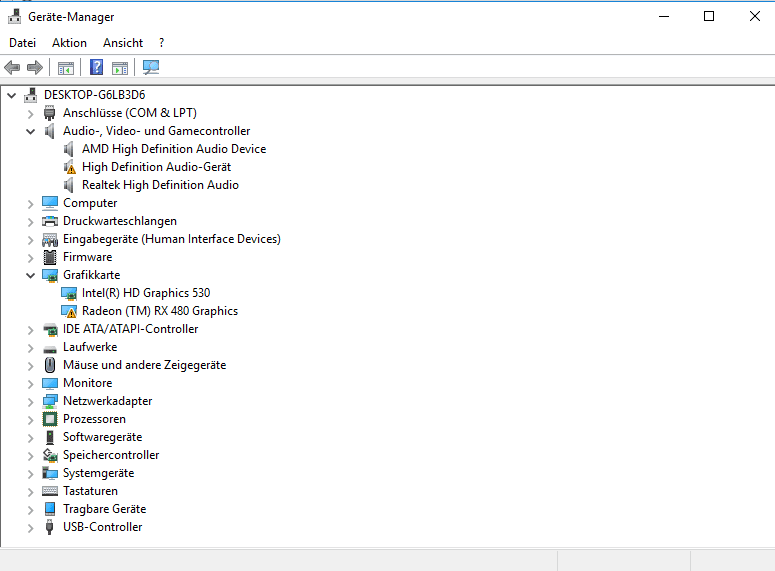Click the network icon beside Netzwerkadapter

50,401
